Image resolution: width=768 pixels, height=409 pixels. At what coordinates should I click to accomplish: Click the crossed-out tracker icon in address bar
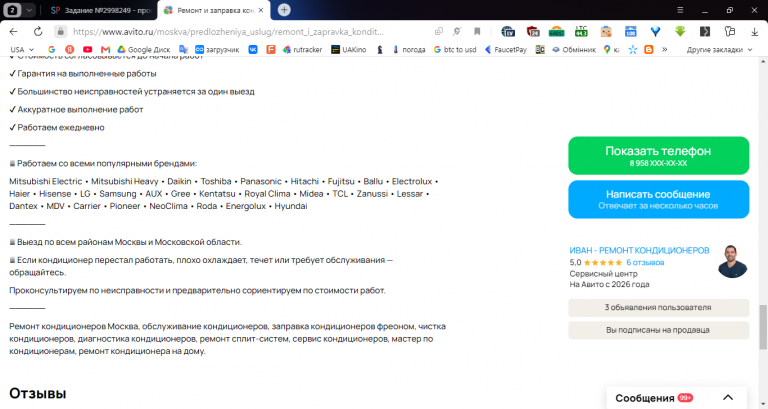point(457,31)
